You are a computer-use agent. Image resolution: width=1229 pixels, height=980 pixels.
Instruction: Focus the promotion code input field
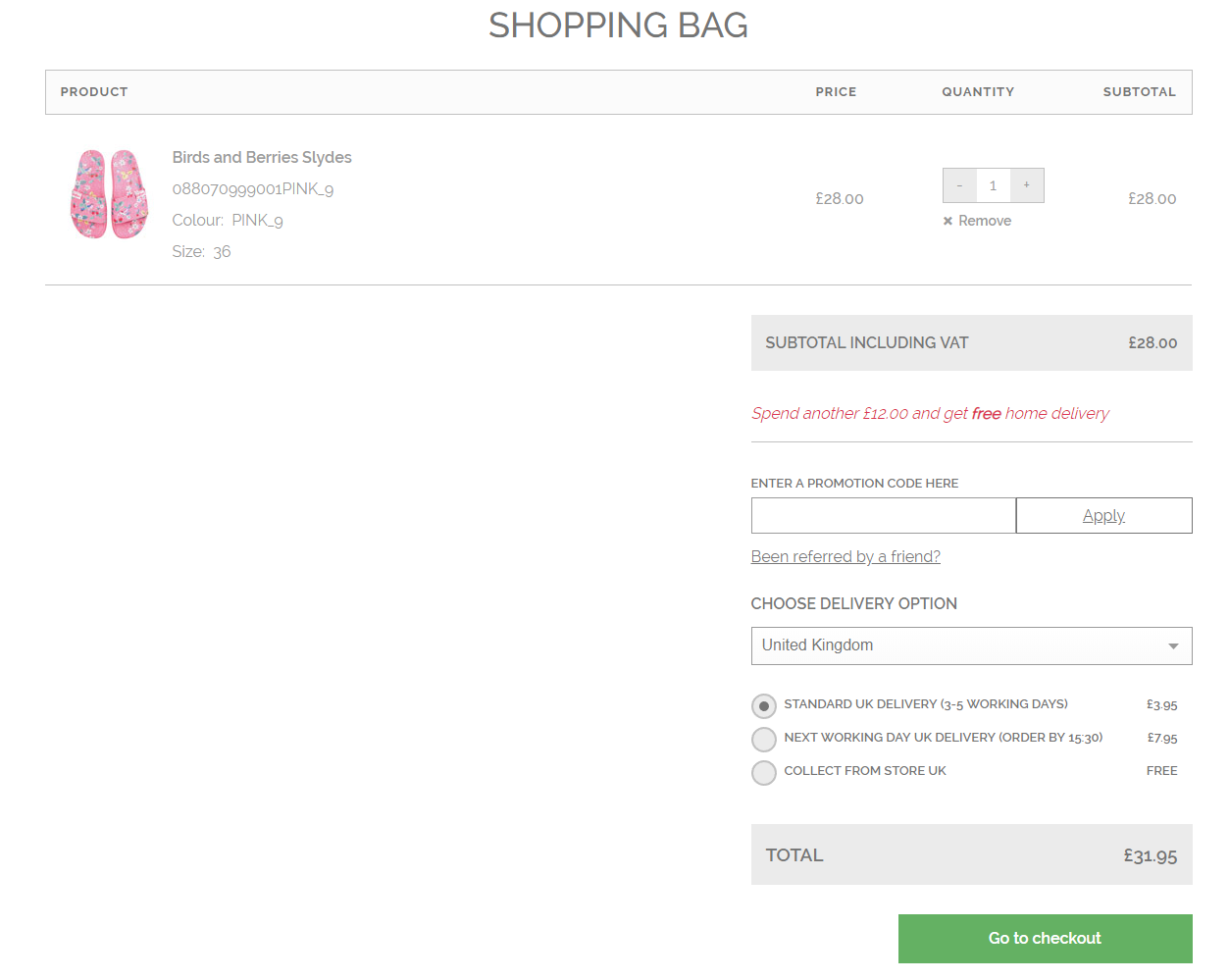point(883,516)
